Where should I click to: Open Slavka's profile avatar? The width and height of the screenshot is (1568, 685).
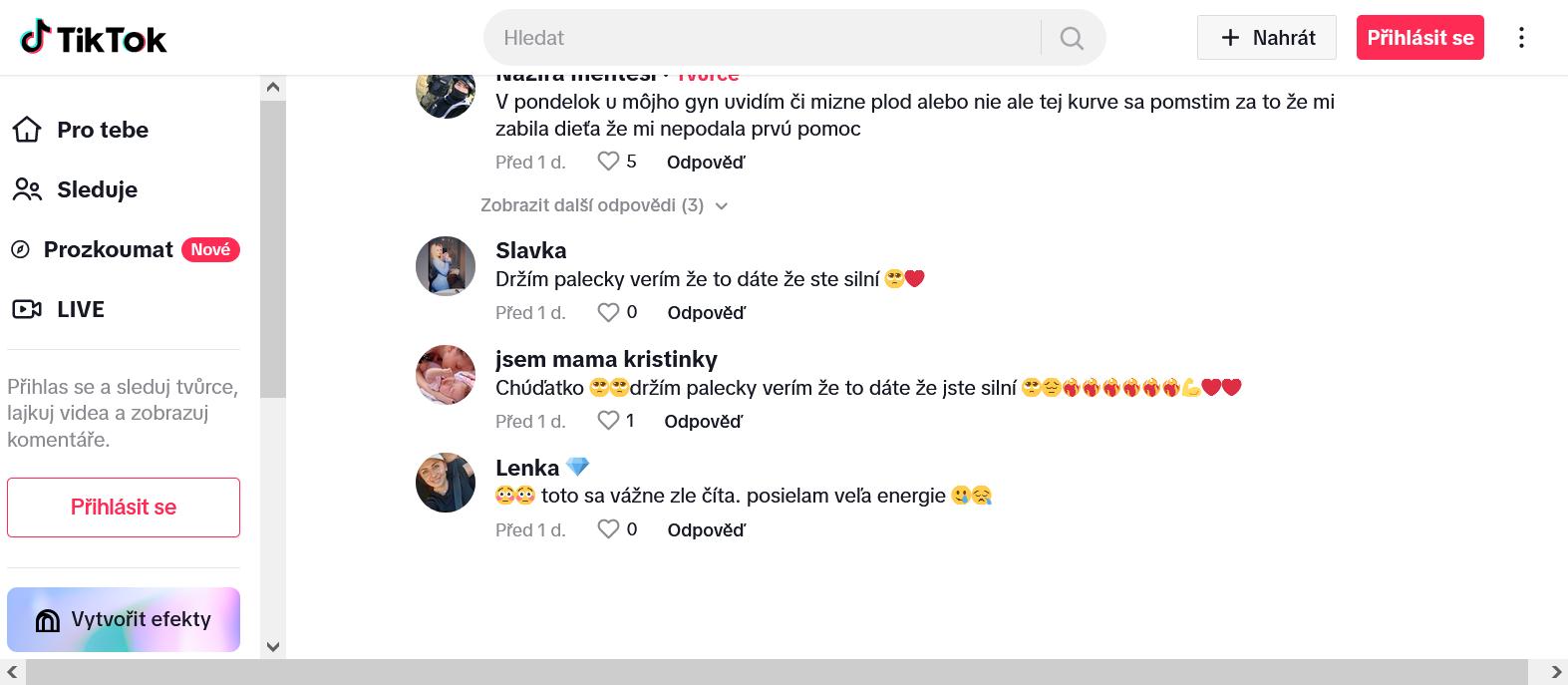click(446, 266)
